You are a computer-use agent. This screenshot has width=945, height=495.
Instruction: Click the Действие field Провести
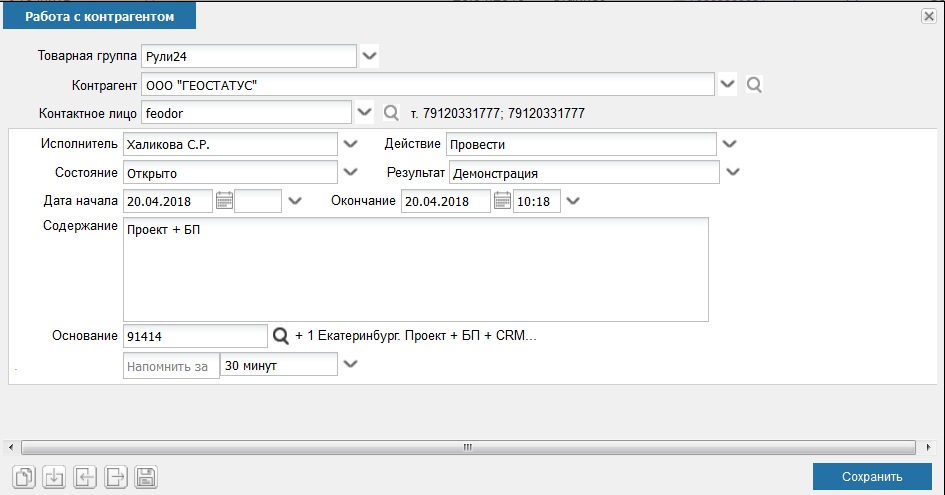581,144
